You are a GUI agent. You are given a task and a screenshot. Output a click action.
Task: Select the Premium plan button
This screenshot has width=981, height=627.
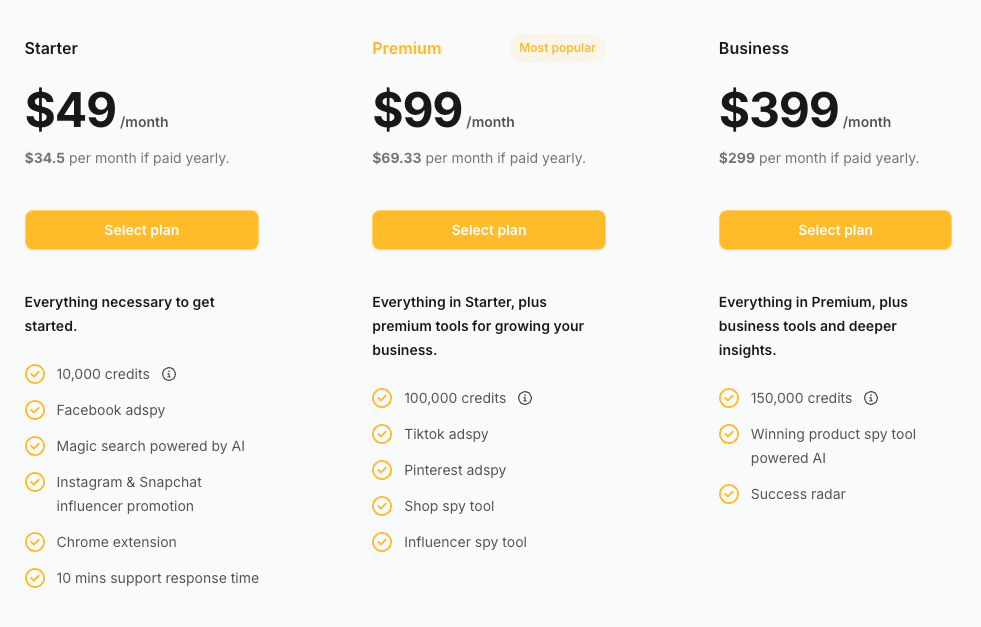click(489, 230)
